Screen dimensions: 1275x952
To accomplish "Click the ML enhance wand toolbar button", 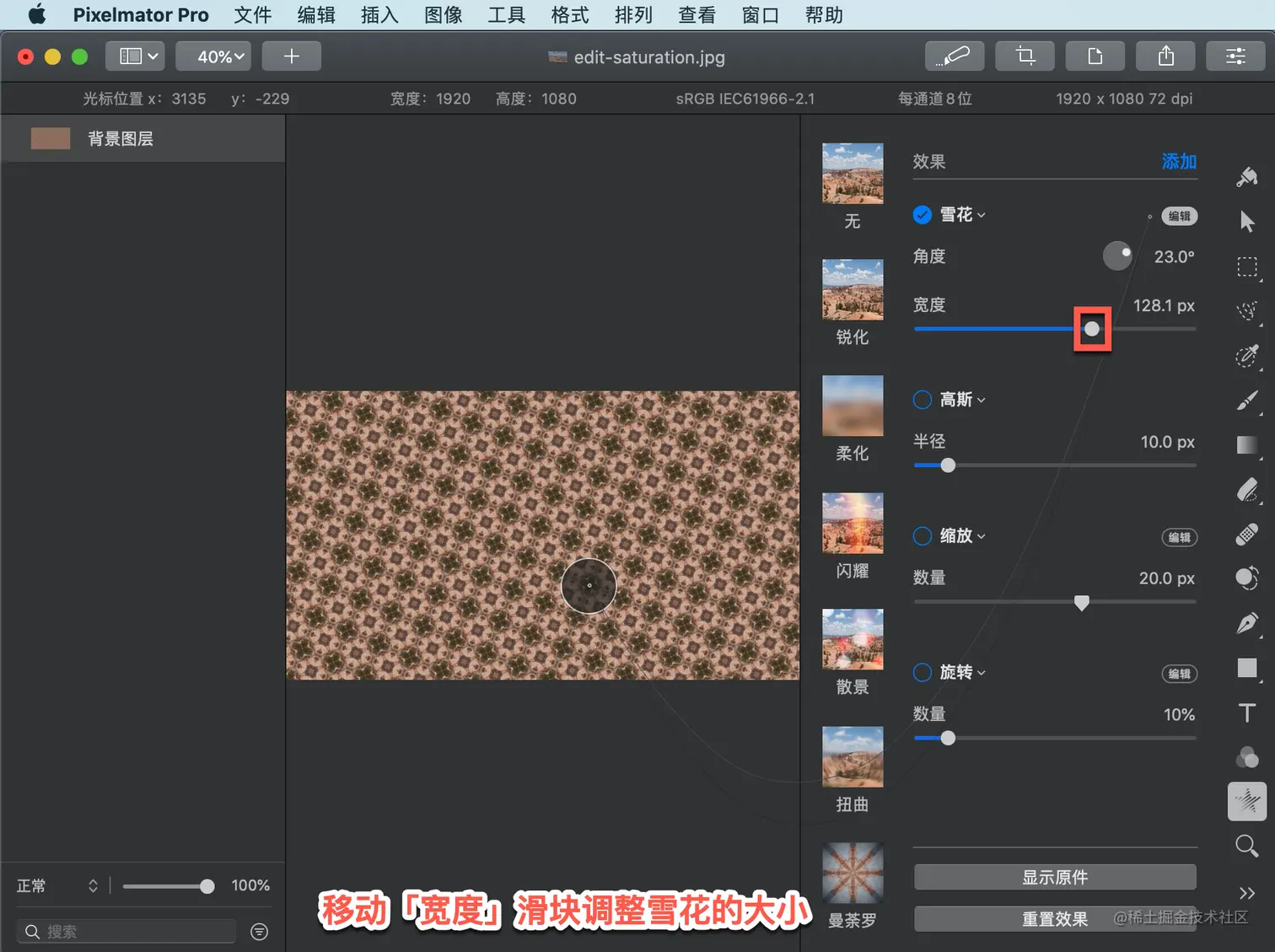I will (x=954, y=56).
